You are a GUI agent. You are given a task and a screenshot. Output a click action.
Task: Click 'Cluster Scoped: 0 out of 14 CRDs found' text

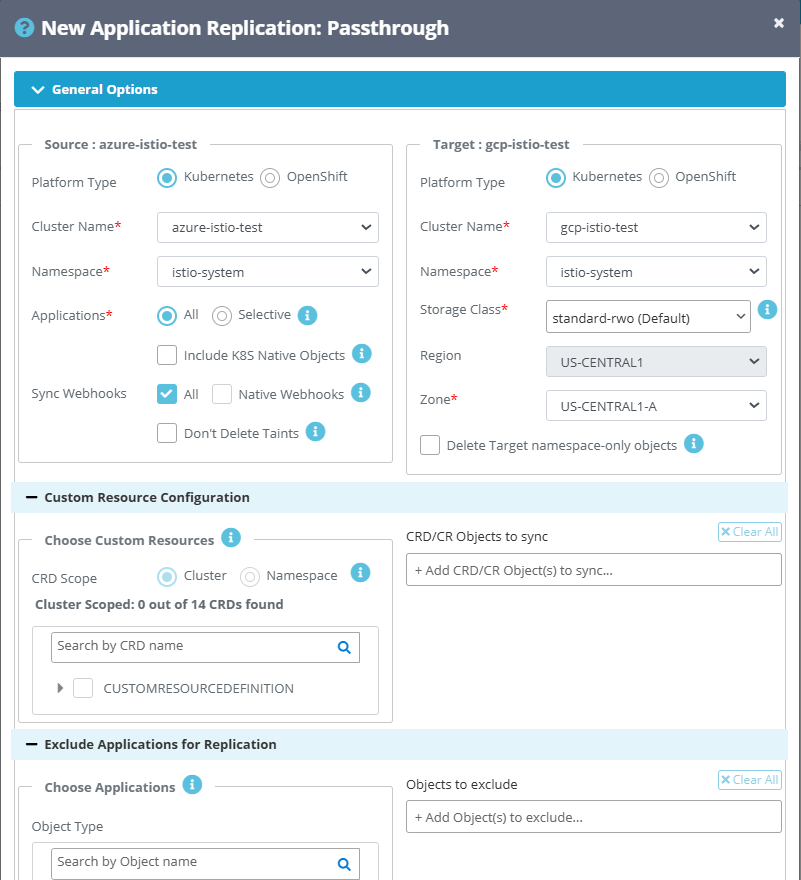pyautogui.click(x=159, y=604)
